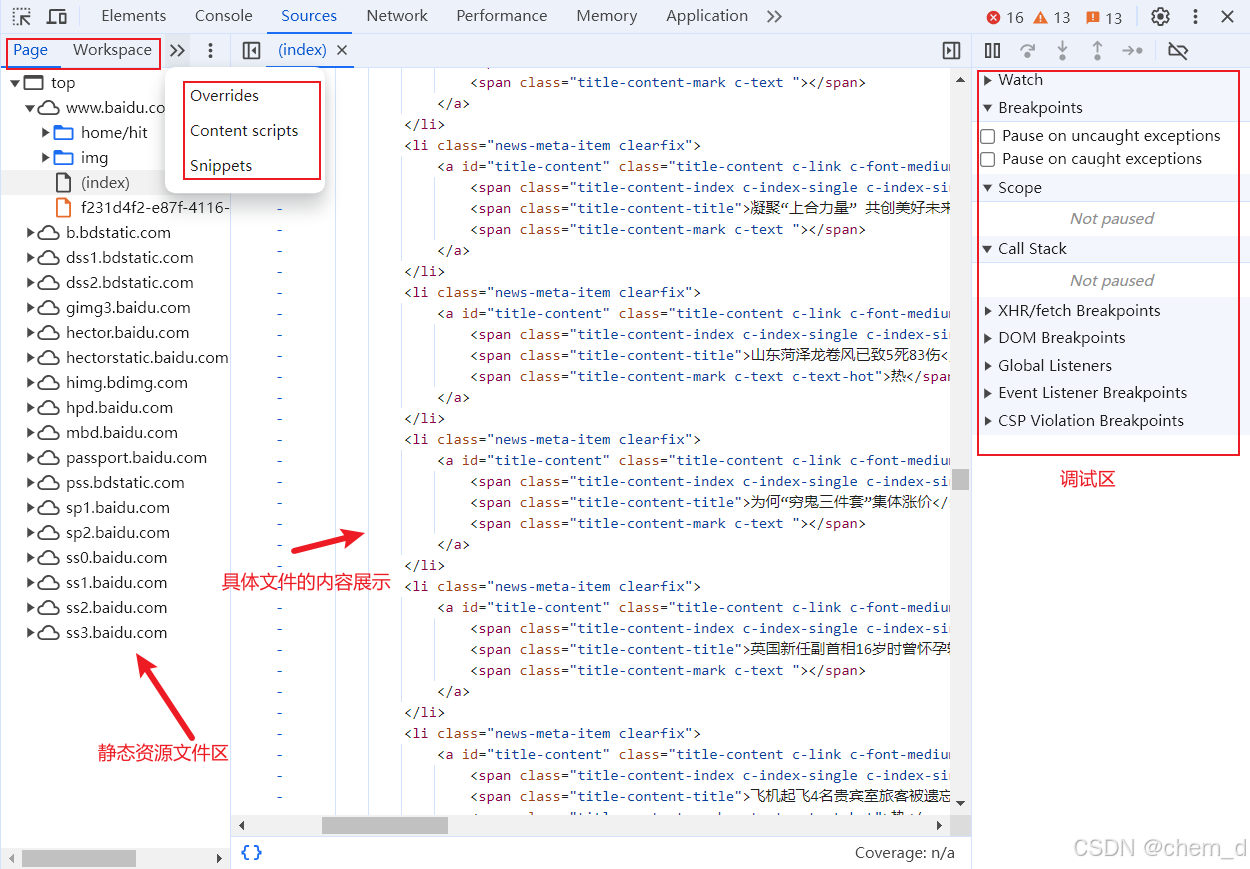Expand Event Listener Breakpoints section
This screenshot has height=869, width=1250.
1092,393
